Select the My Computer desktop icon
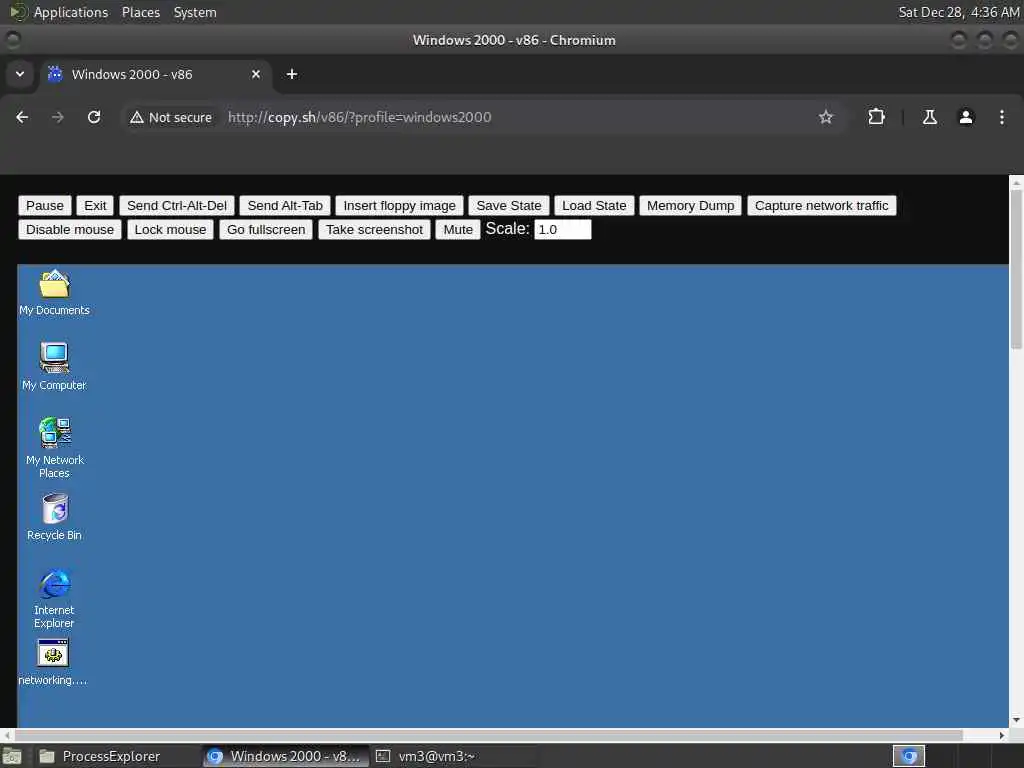Screen dimensions: 1024x768 pos(54,366)
